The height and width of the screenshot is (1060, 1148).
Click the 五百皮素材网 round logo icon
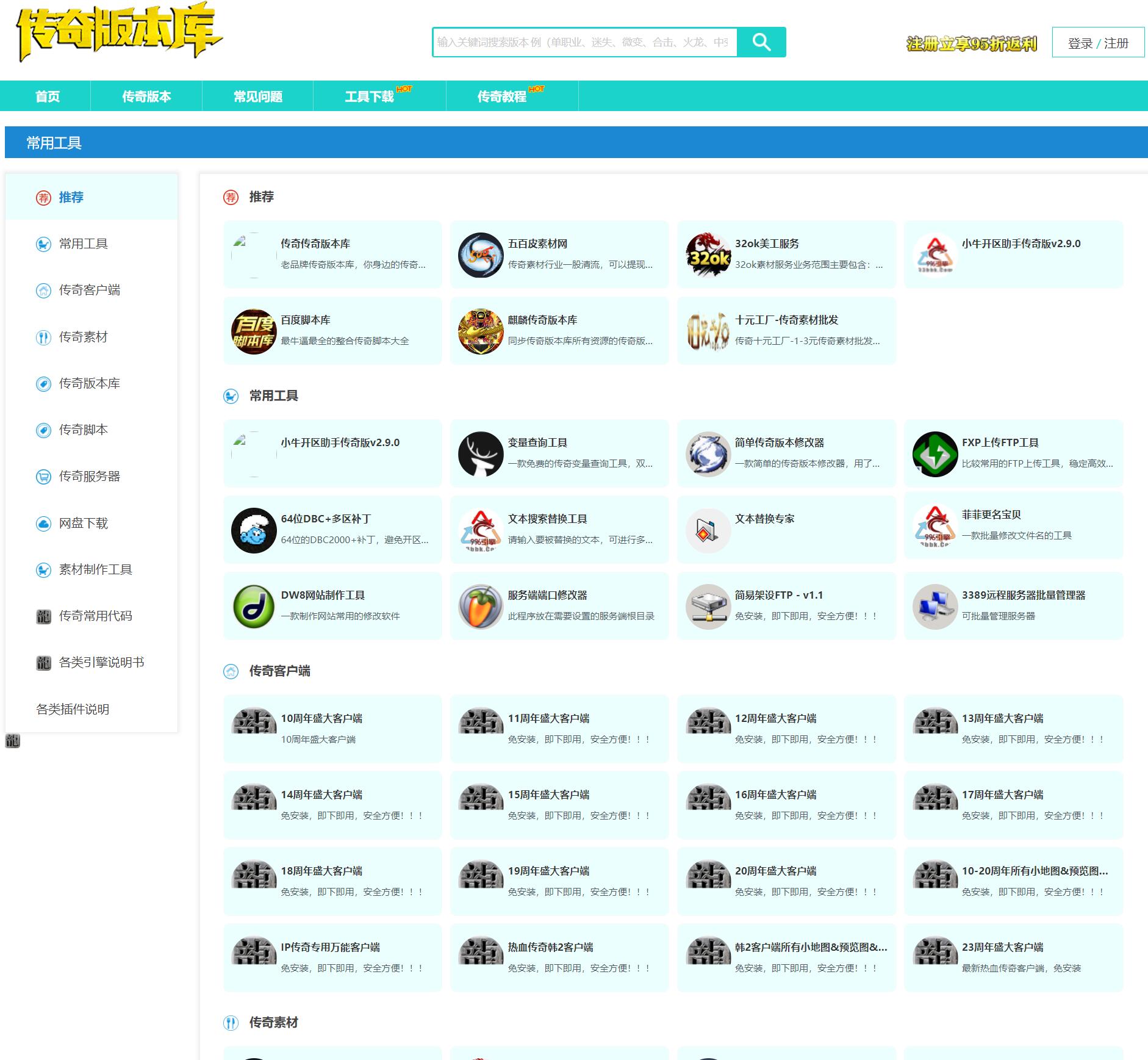480,255
